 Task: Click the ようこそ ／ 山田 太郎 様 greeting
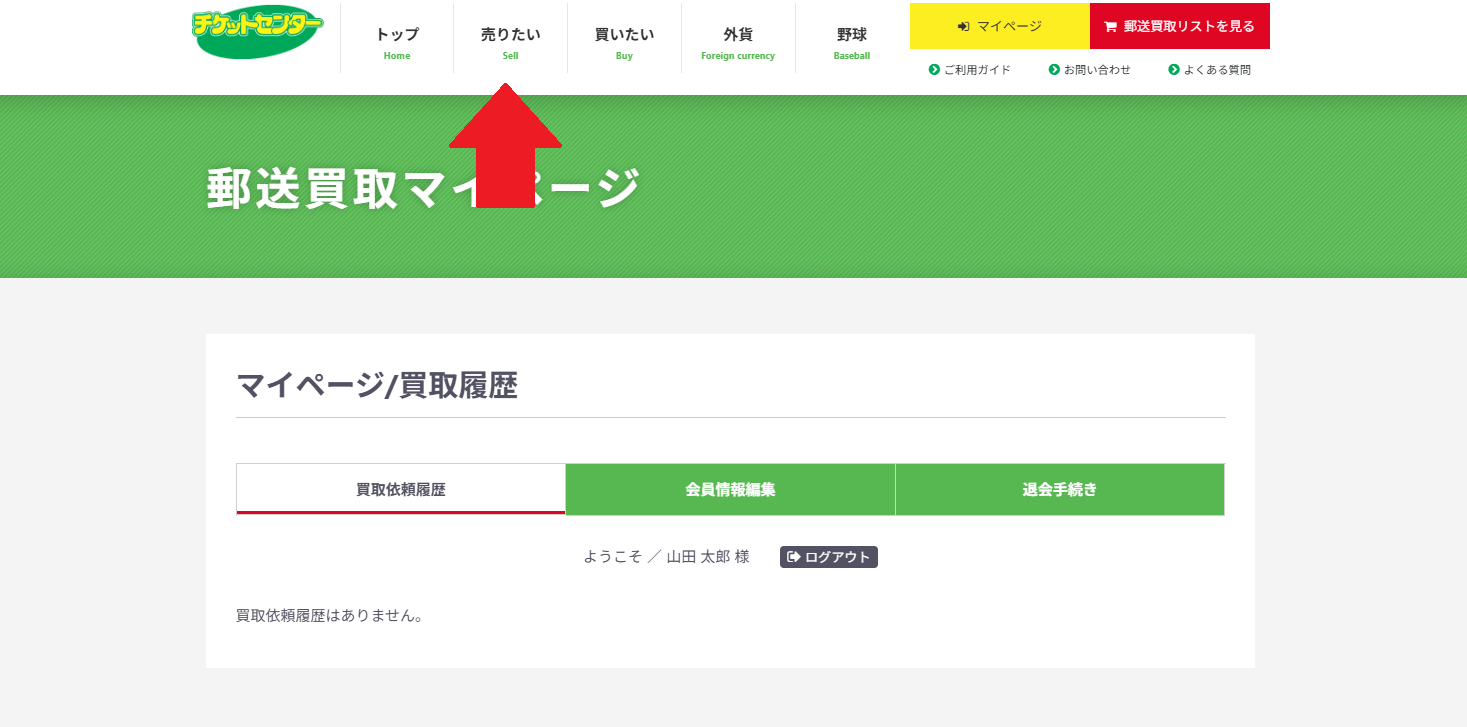[x=666, y=557]
